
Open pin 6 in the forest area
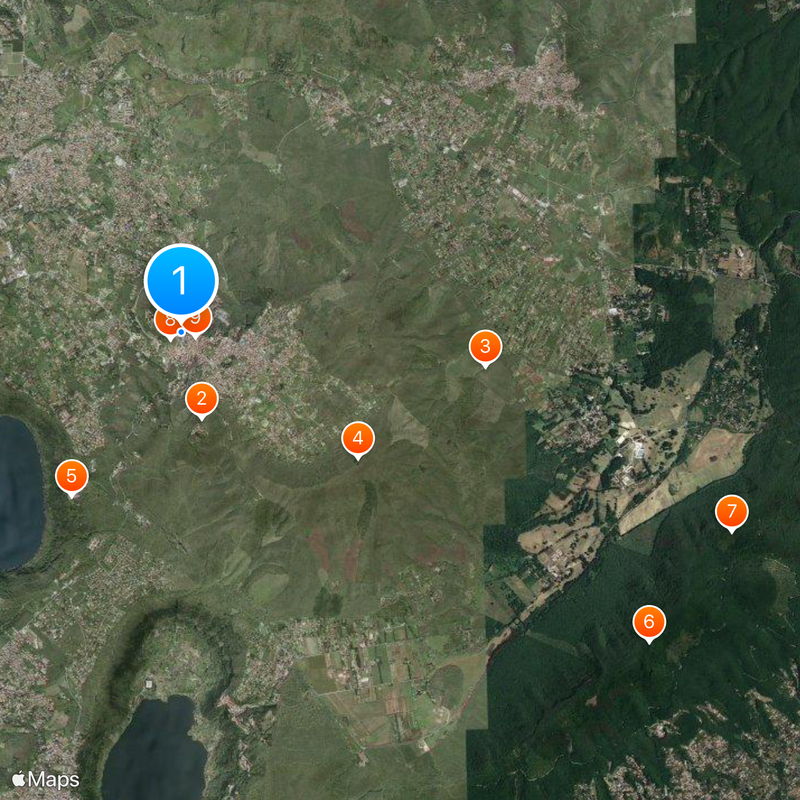pyautogui.click(x=648, y=622)
